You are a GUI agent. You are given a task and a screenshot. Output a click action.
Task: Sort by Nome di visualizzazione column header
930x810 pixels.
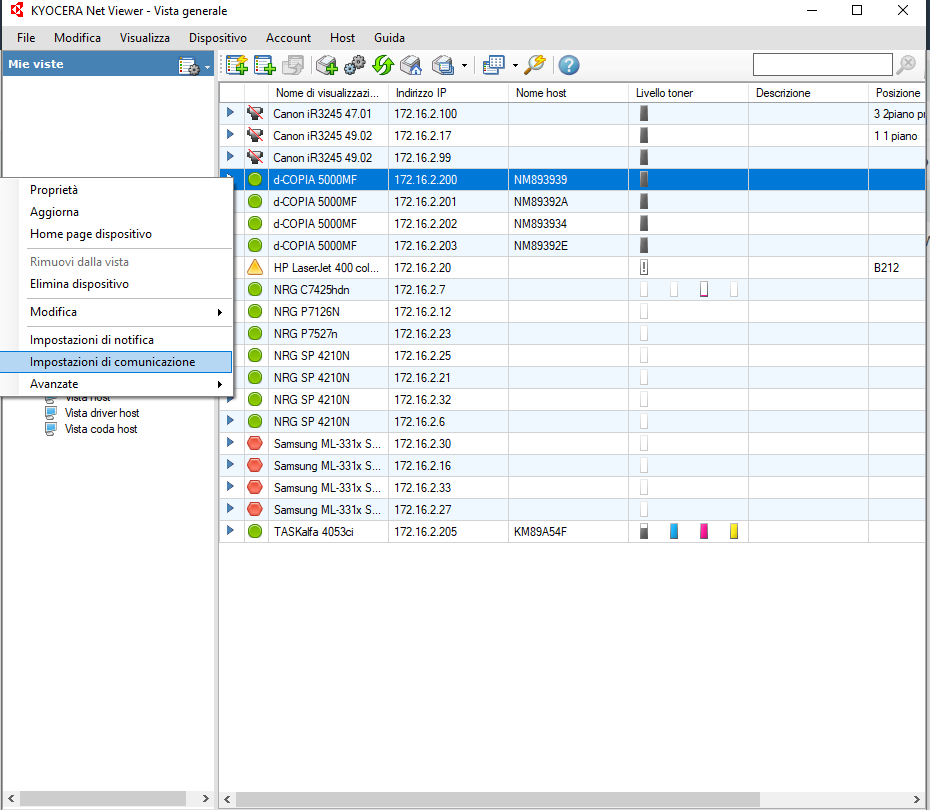(329, 93)
